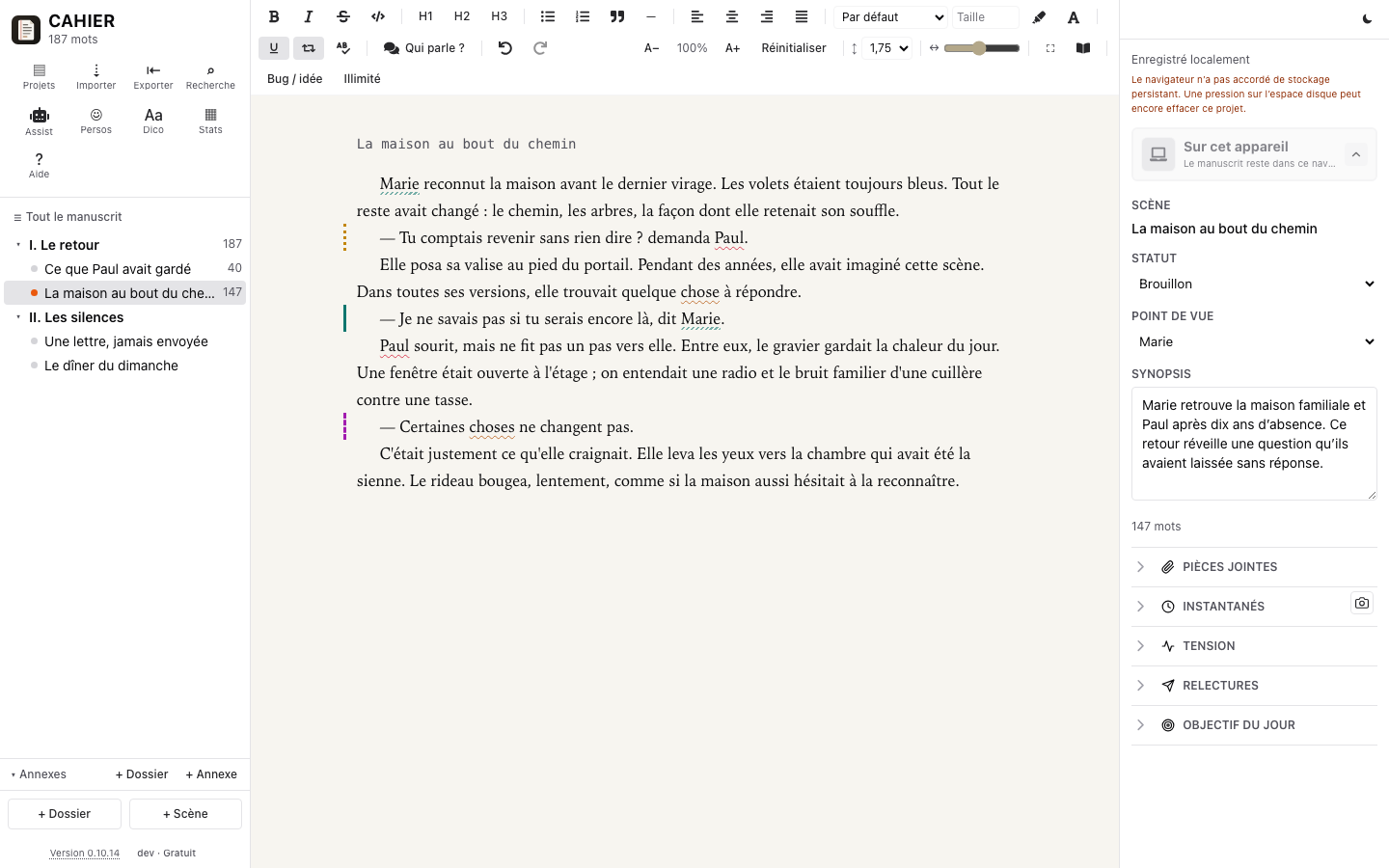Image resolution: width=1389 pixels, height=868 pixels.
Task: Open the Projets panel
Action: 39,76
